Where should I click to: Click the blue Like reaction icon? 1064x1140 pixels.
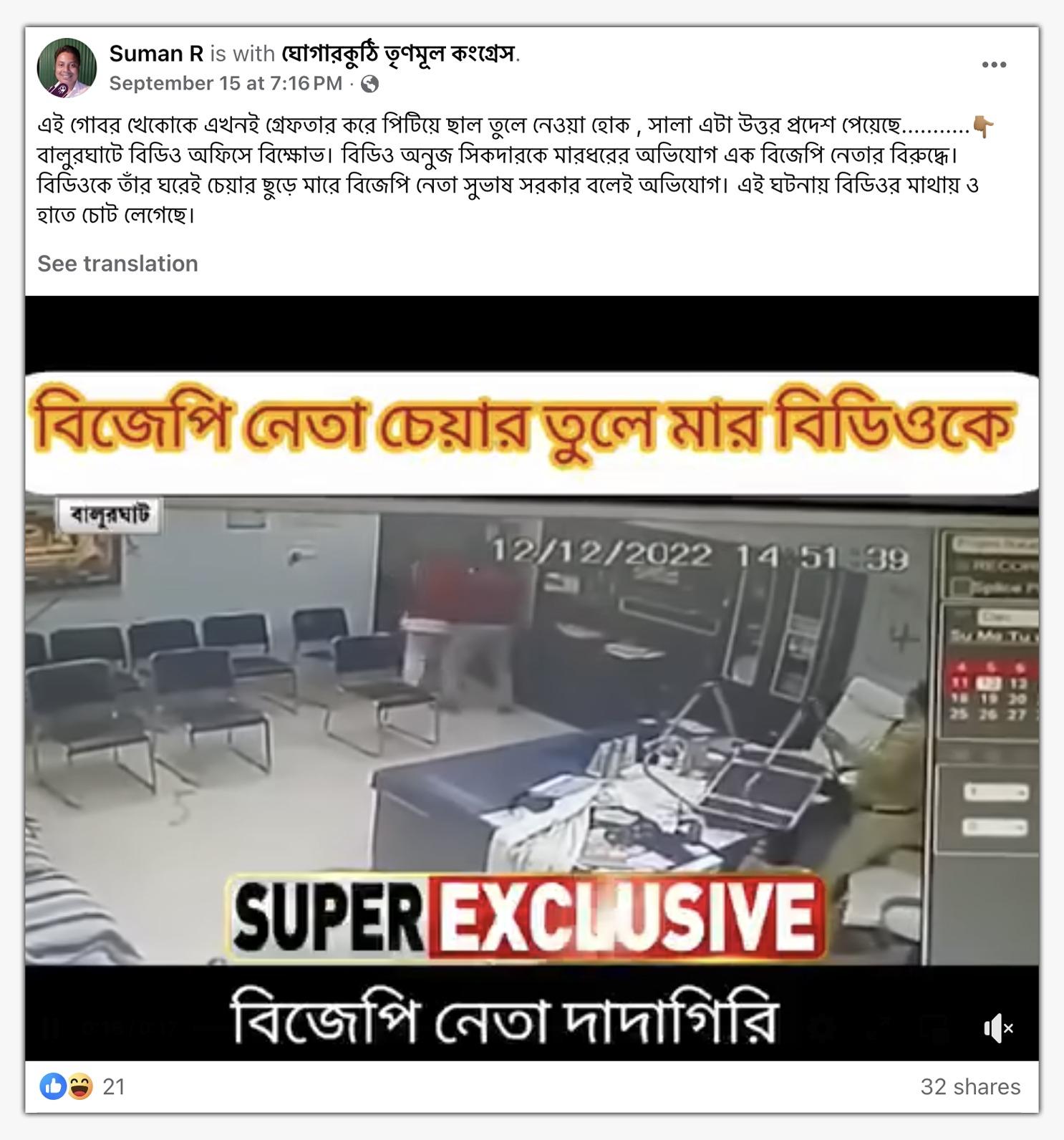click(x=52, y=1086)
